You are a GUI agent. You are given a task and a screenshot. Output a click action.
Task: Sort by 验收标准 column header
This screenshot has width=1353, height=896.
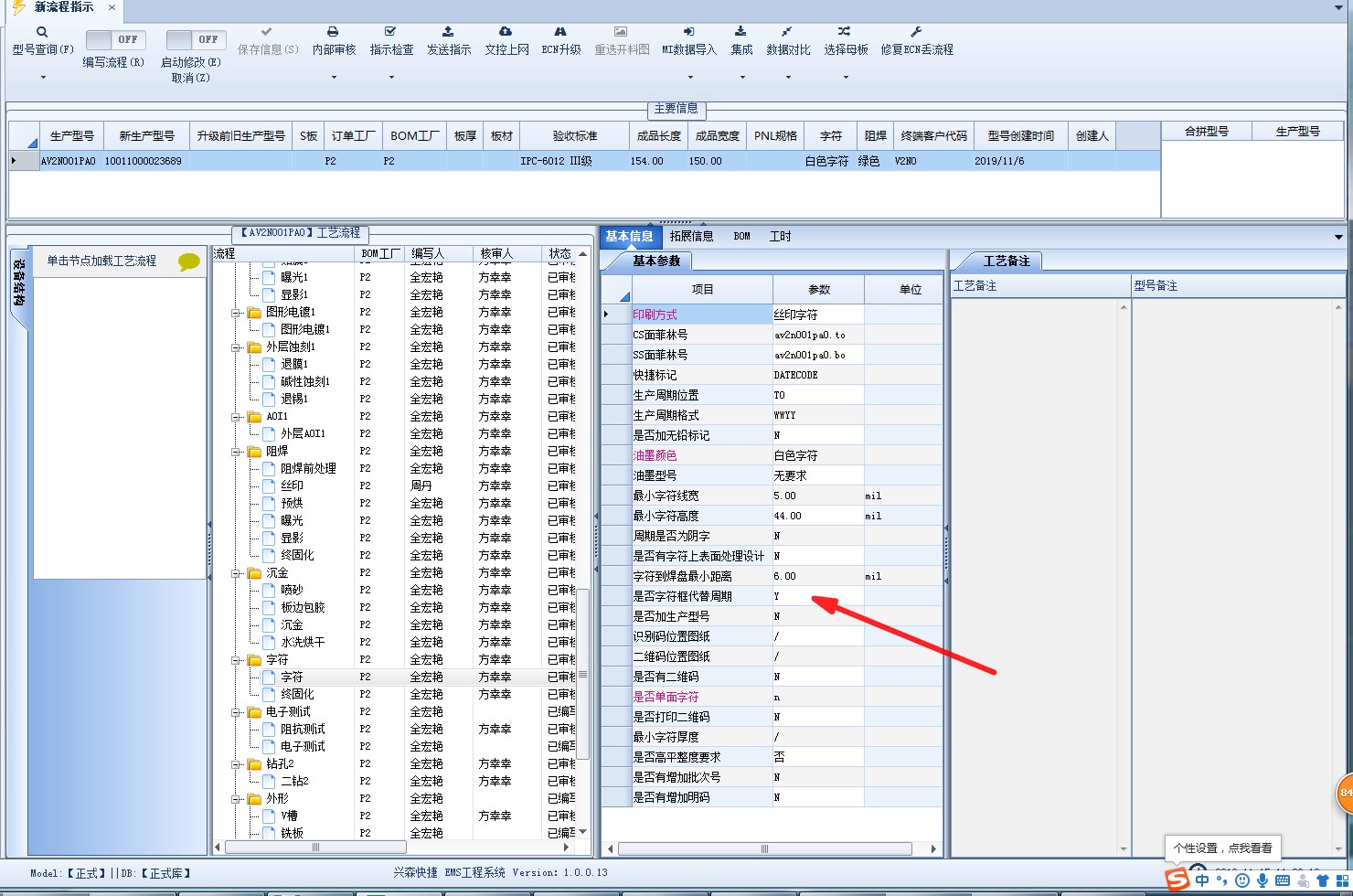574,135
